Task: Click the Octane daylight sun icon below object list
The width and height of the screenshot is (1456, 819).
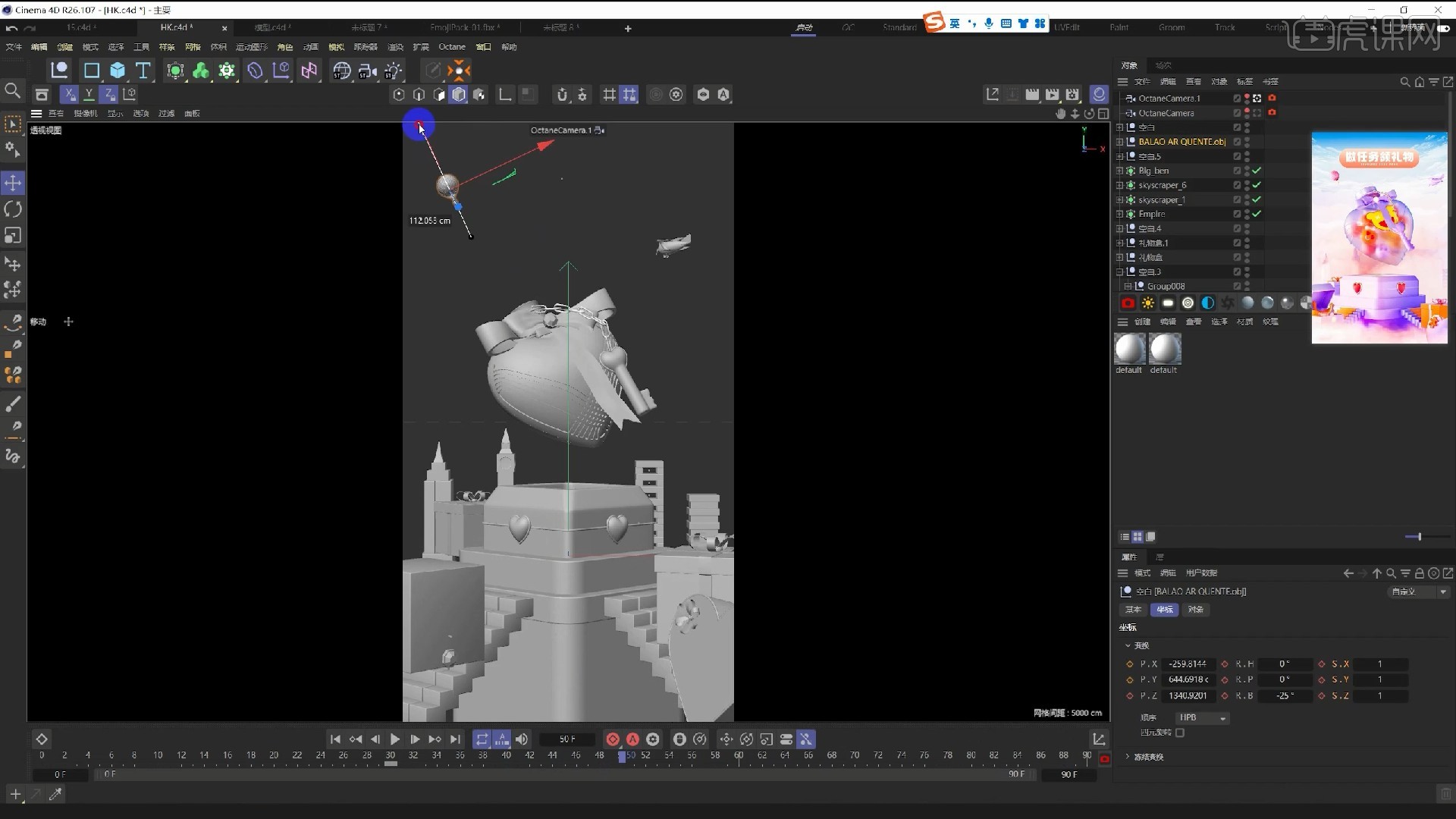Action: click(x=1149, y=303)
